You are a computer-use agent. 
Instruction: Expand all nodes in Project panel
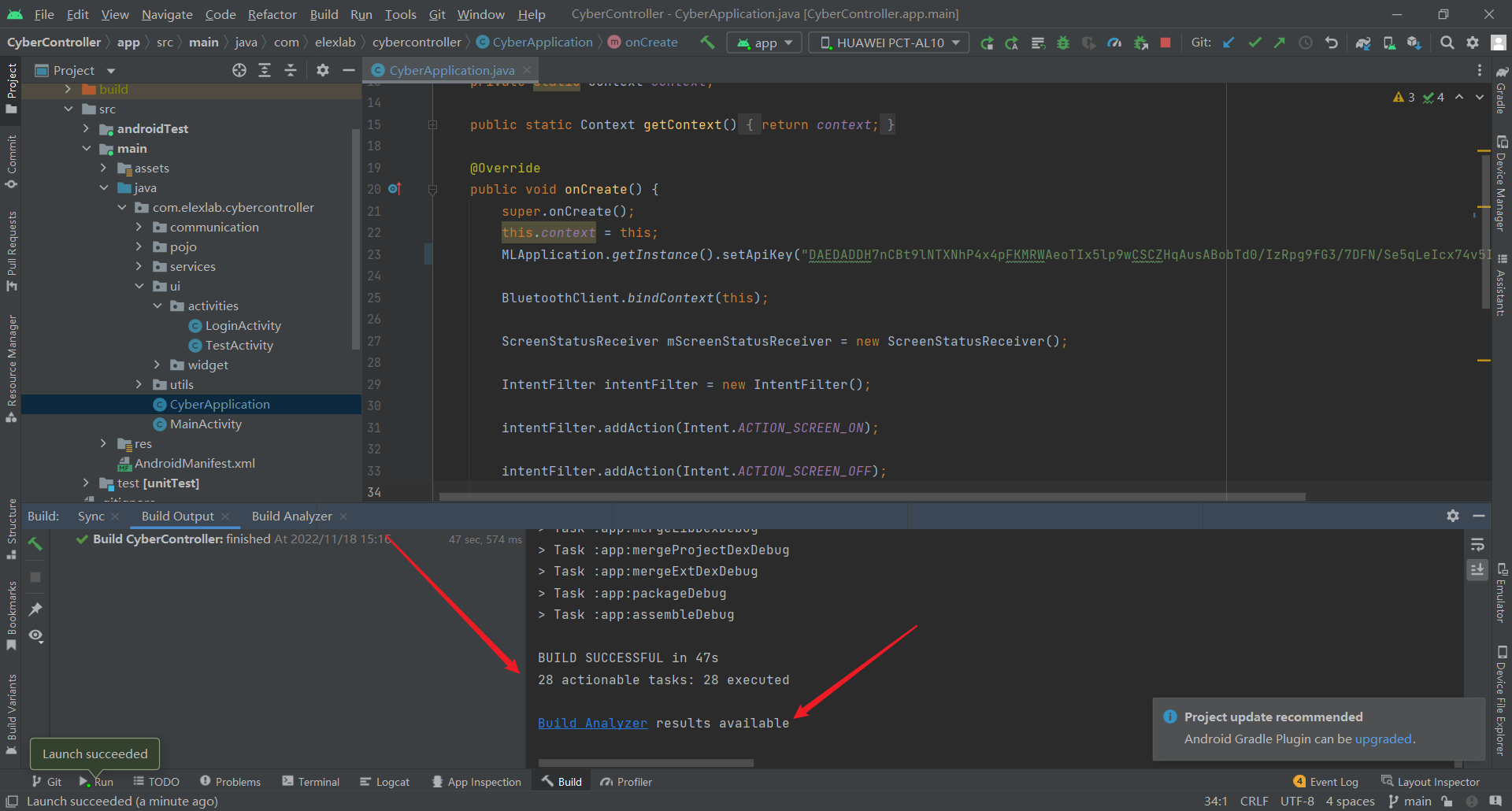coord(265,71)
